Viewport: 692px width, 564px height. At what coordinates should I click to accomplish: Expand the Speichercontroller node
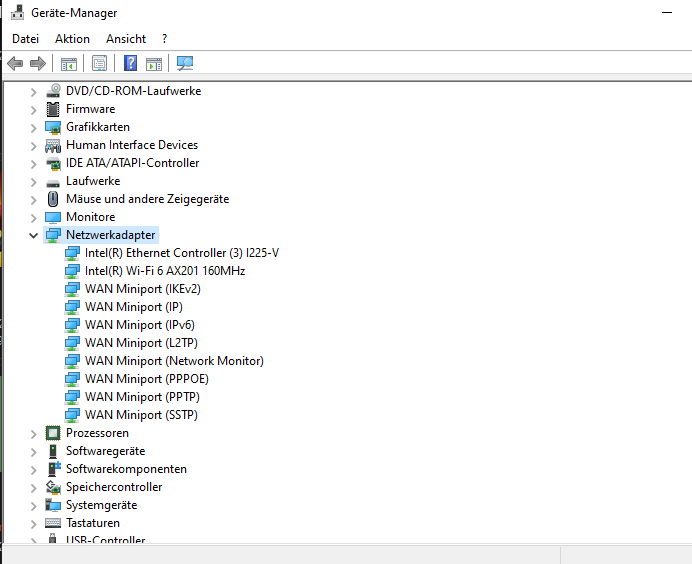(34, 488)
